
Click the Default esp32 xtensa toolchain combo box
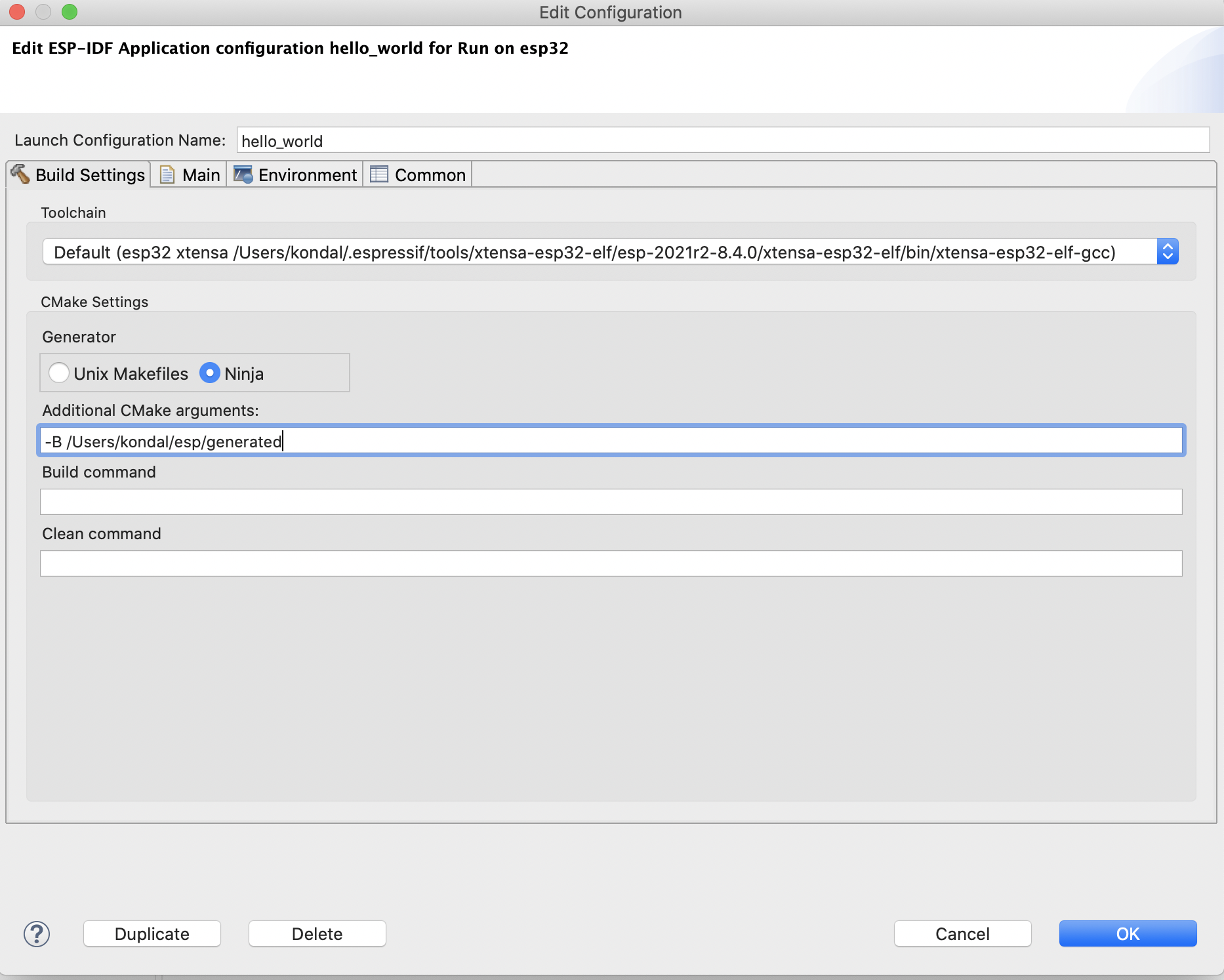(610, 252)
